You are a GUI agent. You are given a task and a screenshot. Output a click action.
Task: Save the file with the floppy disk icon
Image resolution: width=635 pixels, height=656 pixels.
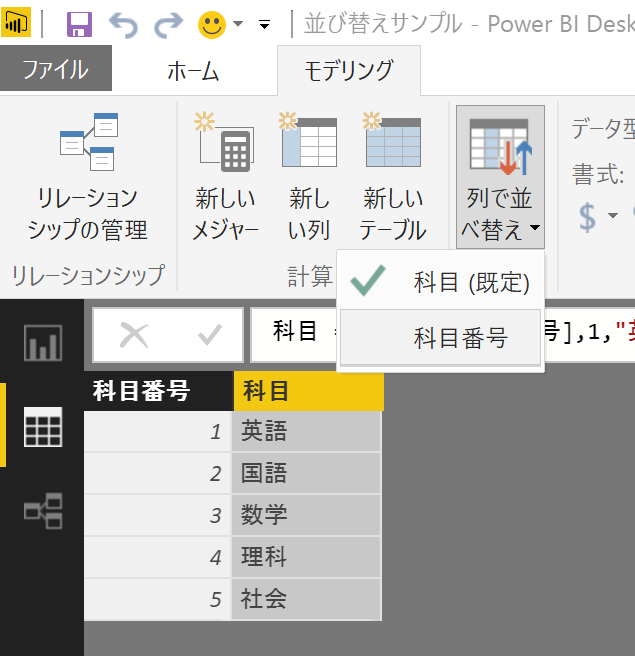[79, 24]
